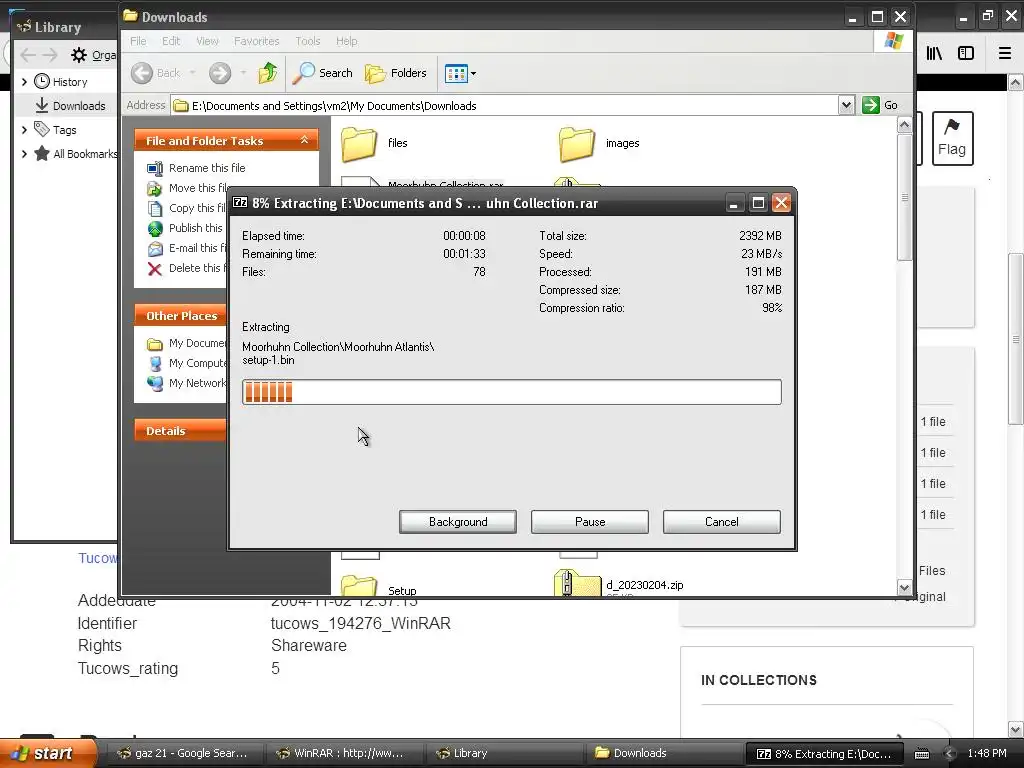Click the Go button

point(880,105)
